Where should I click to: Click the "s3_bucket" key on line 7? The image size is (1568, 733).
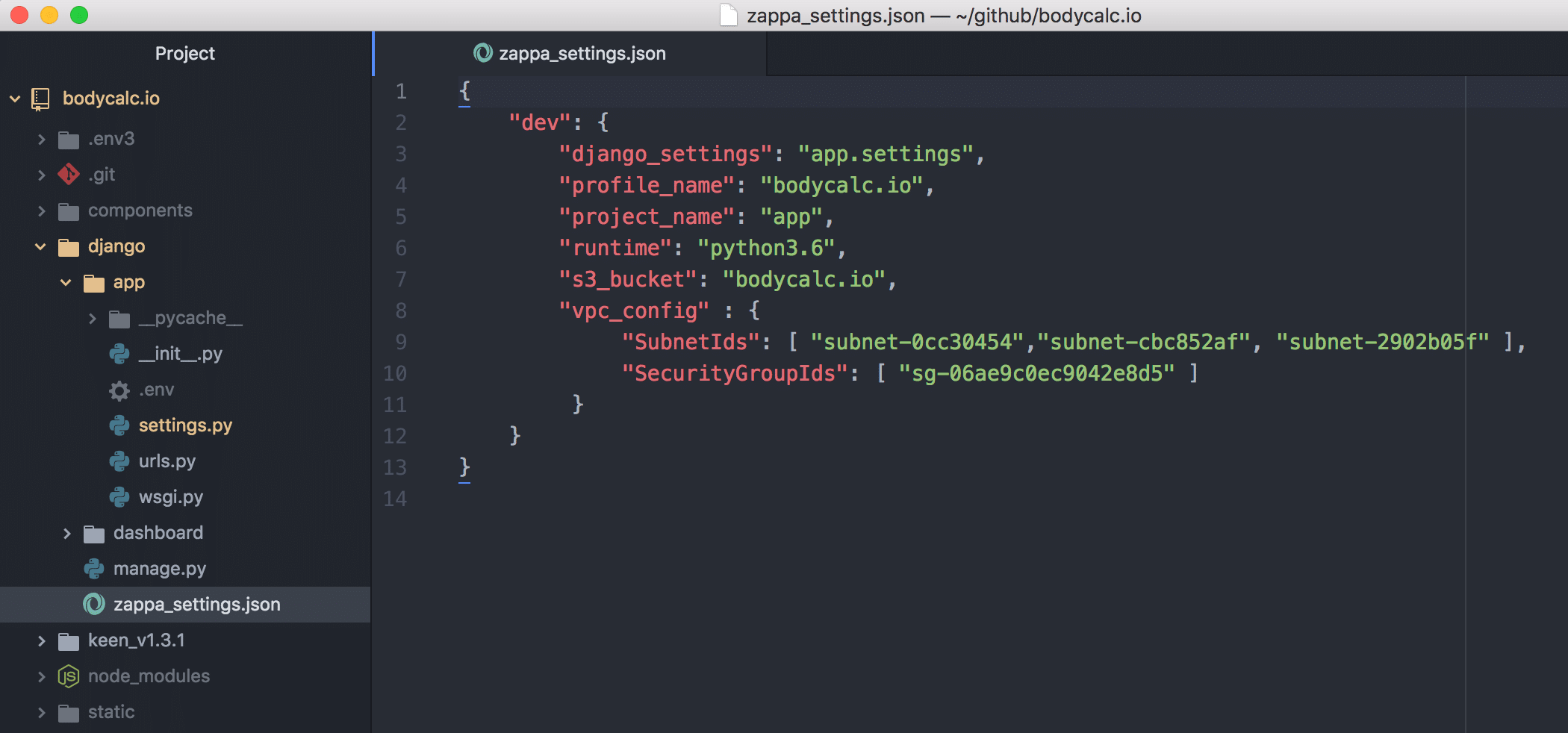tap(629, 279)
